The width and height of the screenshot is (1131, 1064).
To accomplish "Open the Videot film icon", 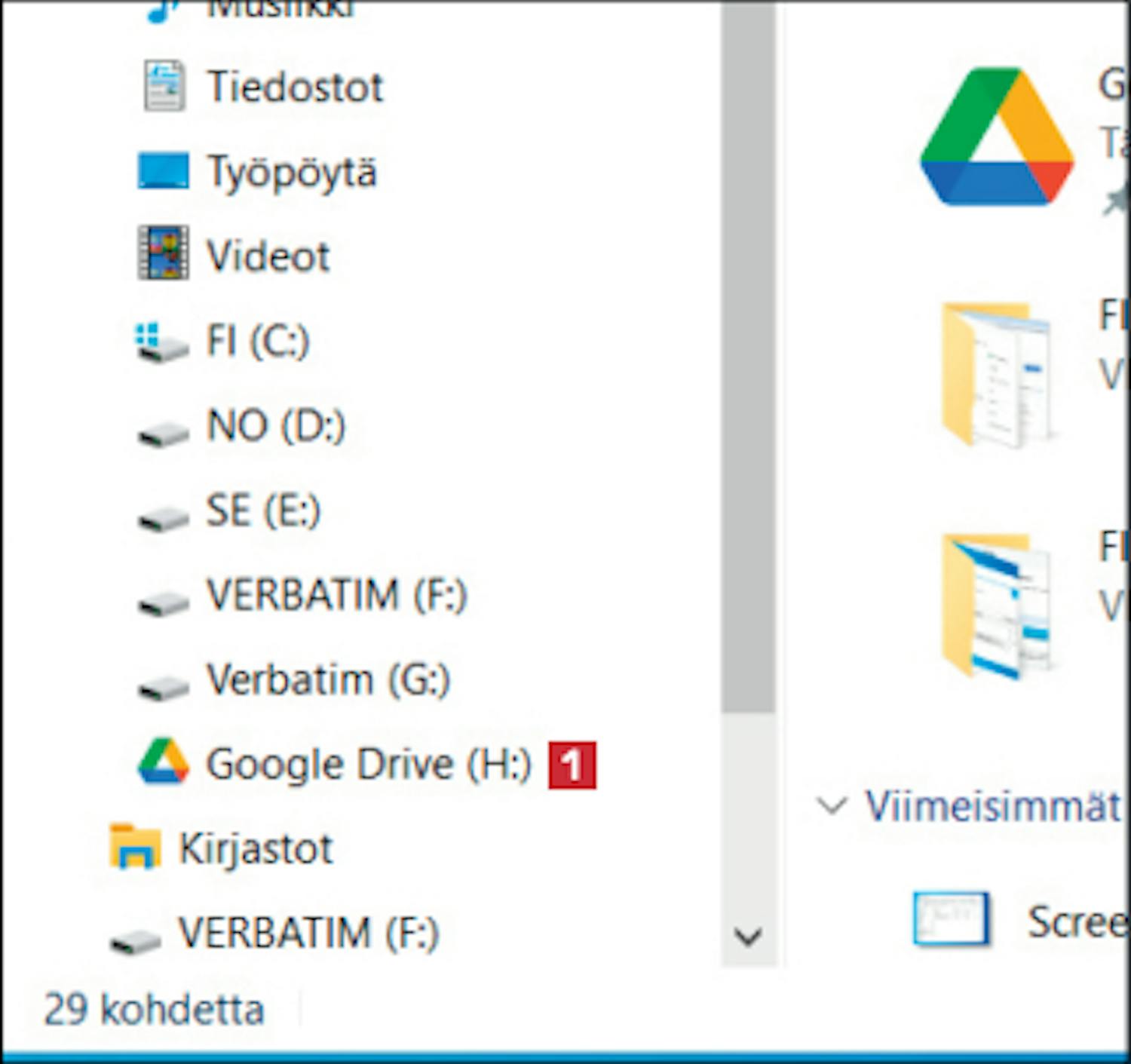I will click(x=163, y=253).
